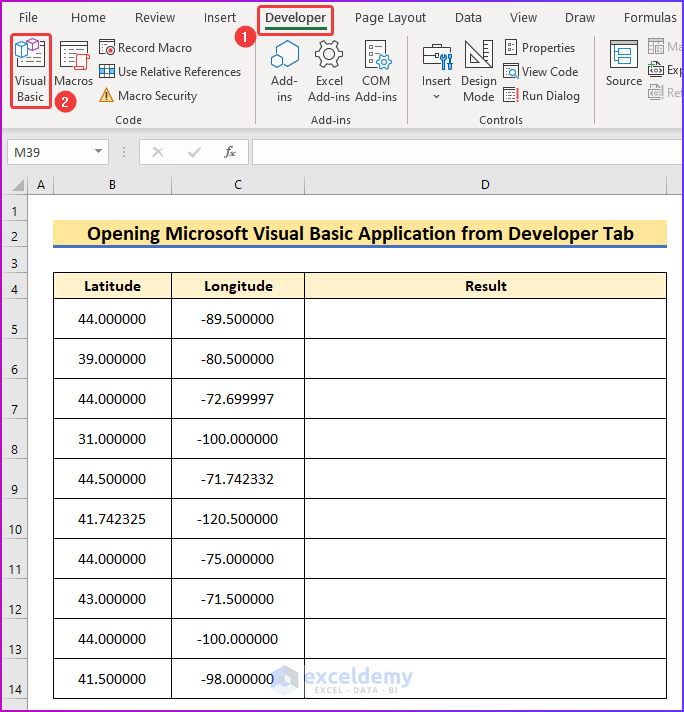This screenshot has width=684, height=712.
Task: Select cell with latitude 41.742325
Action: click(x=112, y=519)
